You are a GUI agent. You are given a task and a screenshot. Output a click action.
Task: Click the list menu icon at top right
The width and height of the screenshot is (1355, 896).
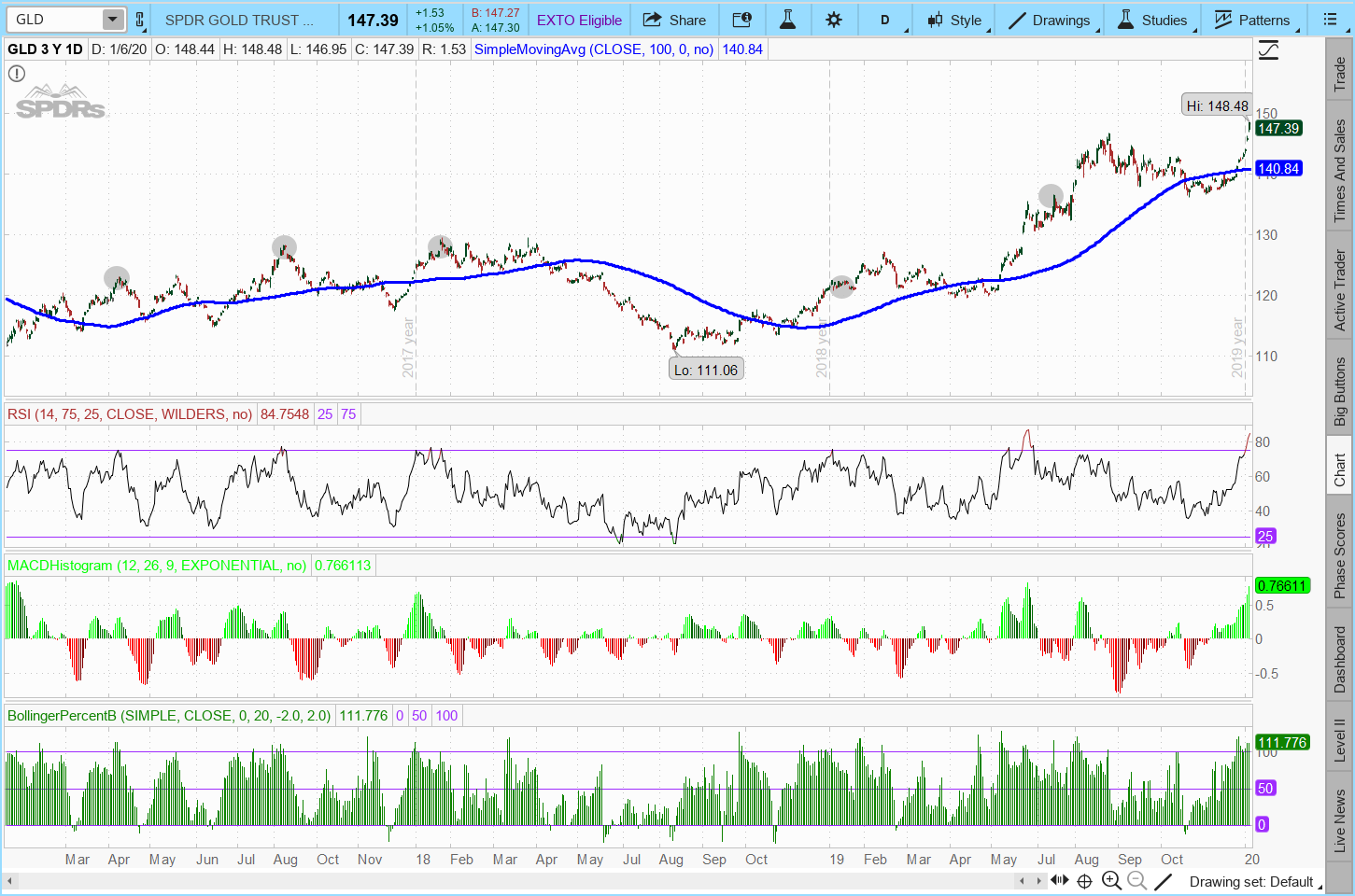pos(1330,20)
